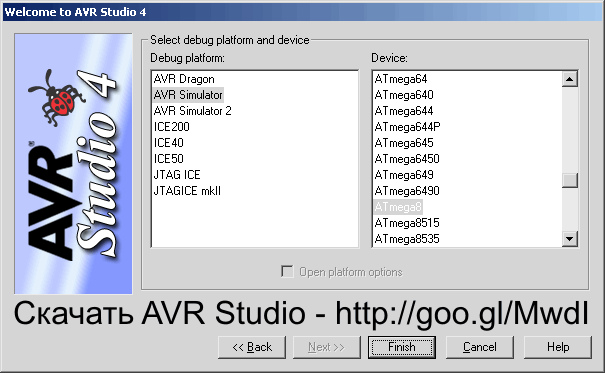The width and height of the screenshot is (605, 373).
Task: Go back with the << Back button
Action: [x=252, y=347]
